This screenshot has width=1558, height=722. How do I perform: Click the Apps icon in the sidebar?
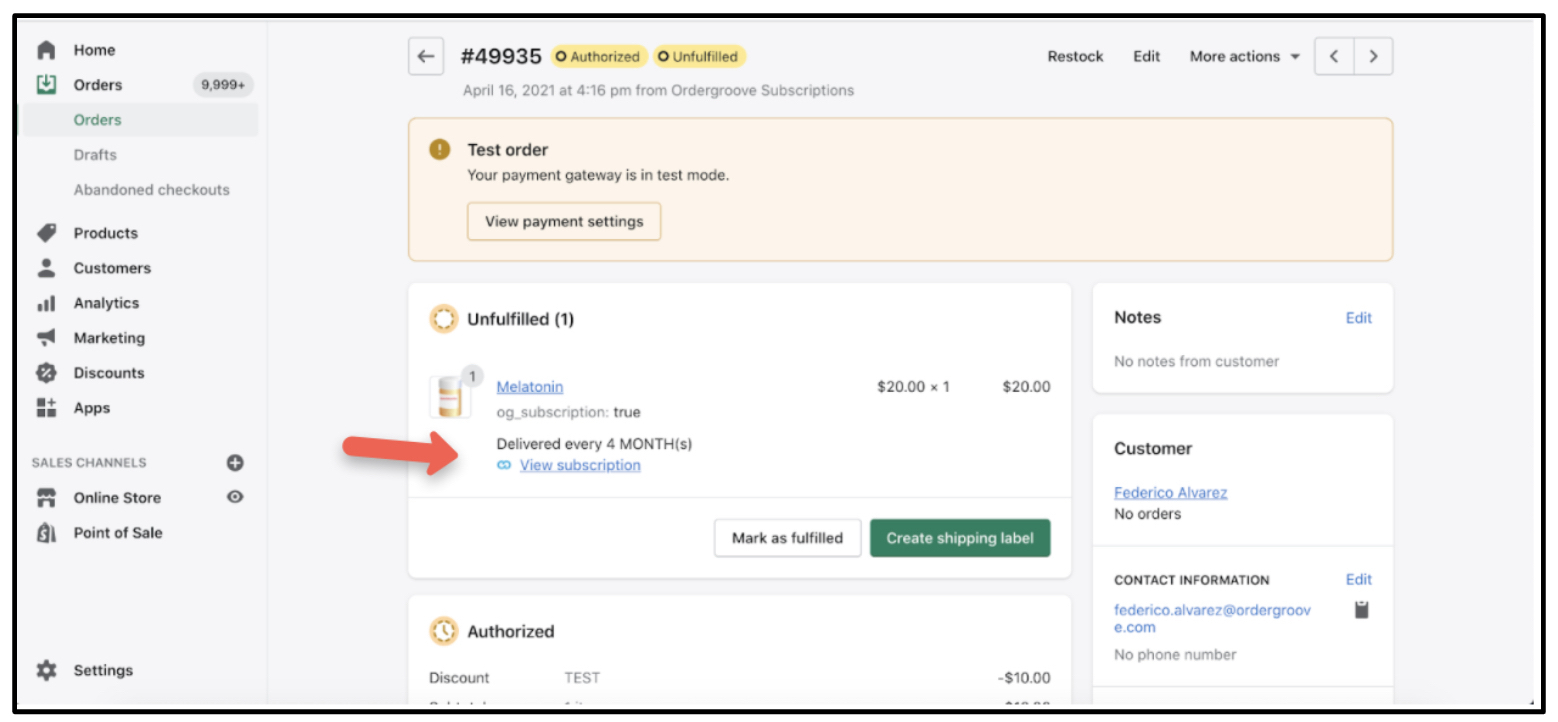coord(48,408)
